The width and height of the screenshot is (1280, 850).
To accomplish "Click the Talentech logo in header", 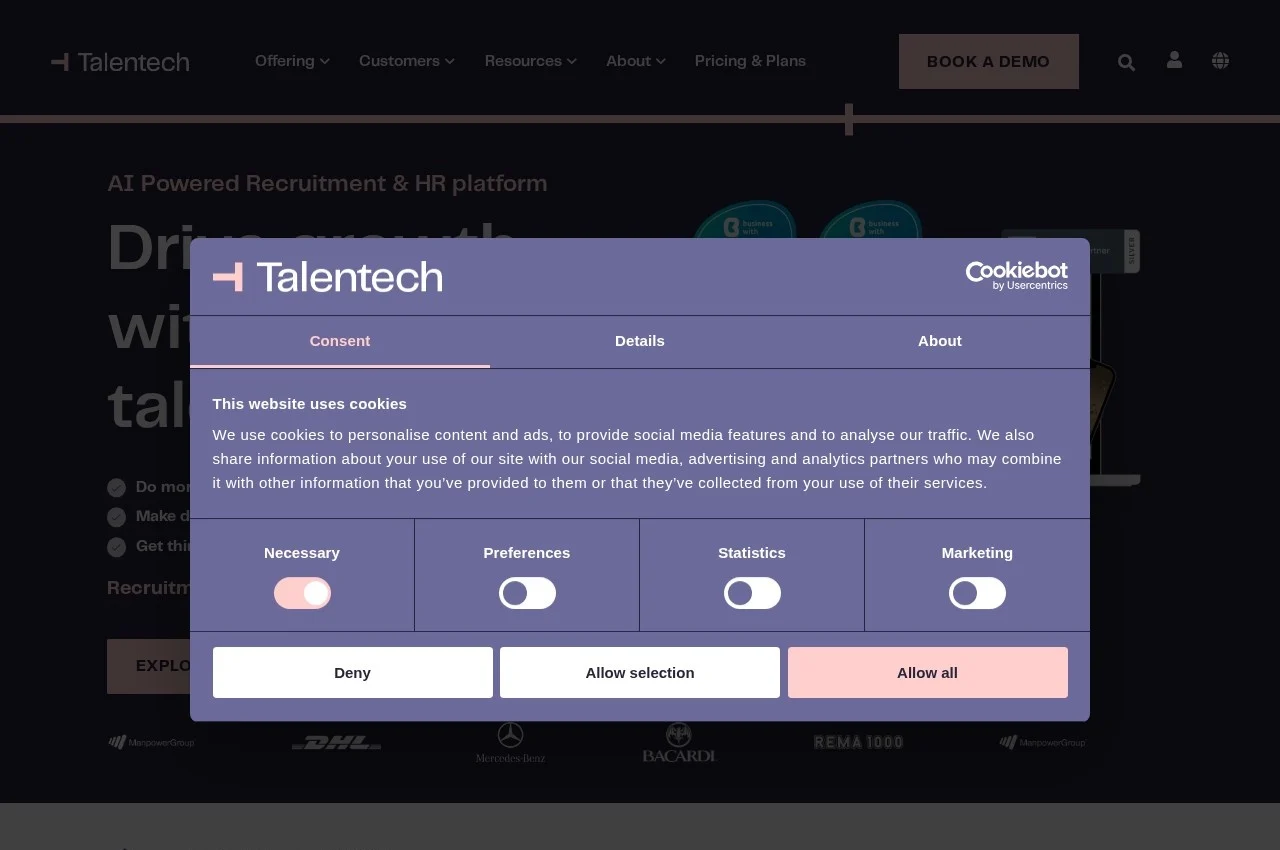I will click(x=120, y=62).
